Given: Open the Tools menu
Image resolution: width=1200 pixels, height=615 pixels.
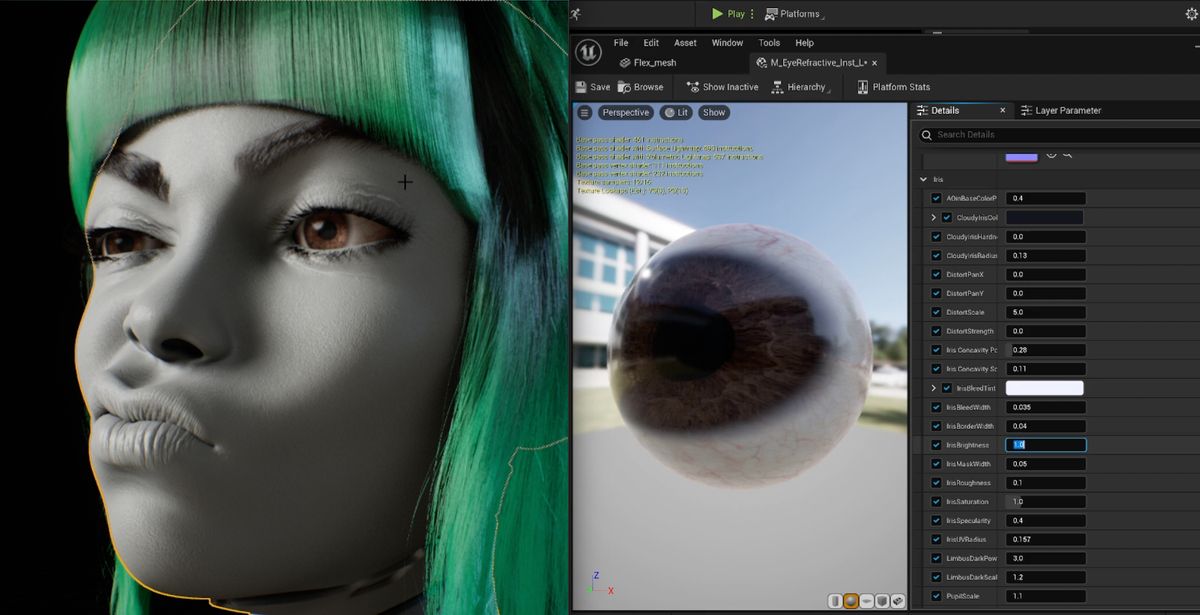Looking at the screenshot, I should pos(768,42).
